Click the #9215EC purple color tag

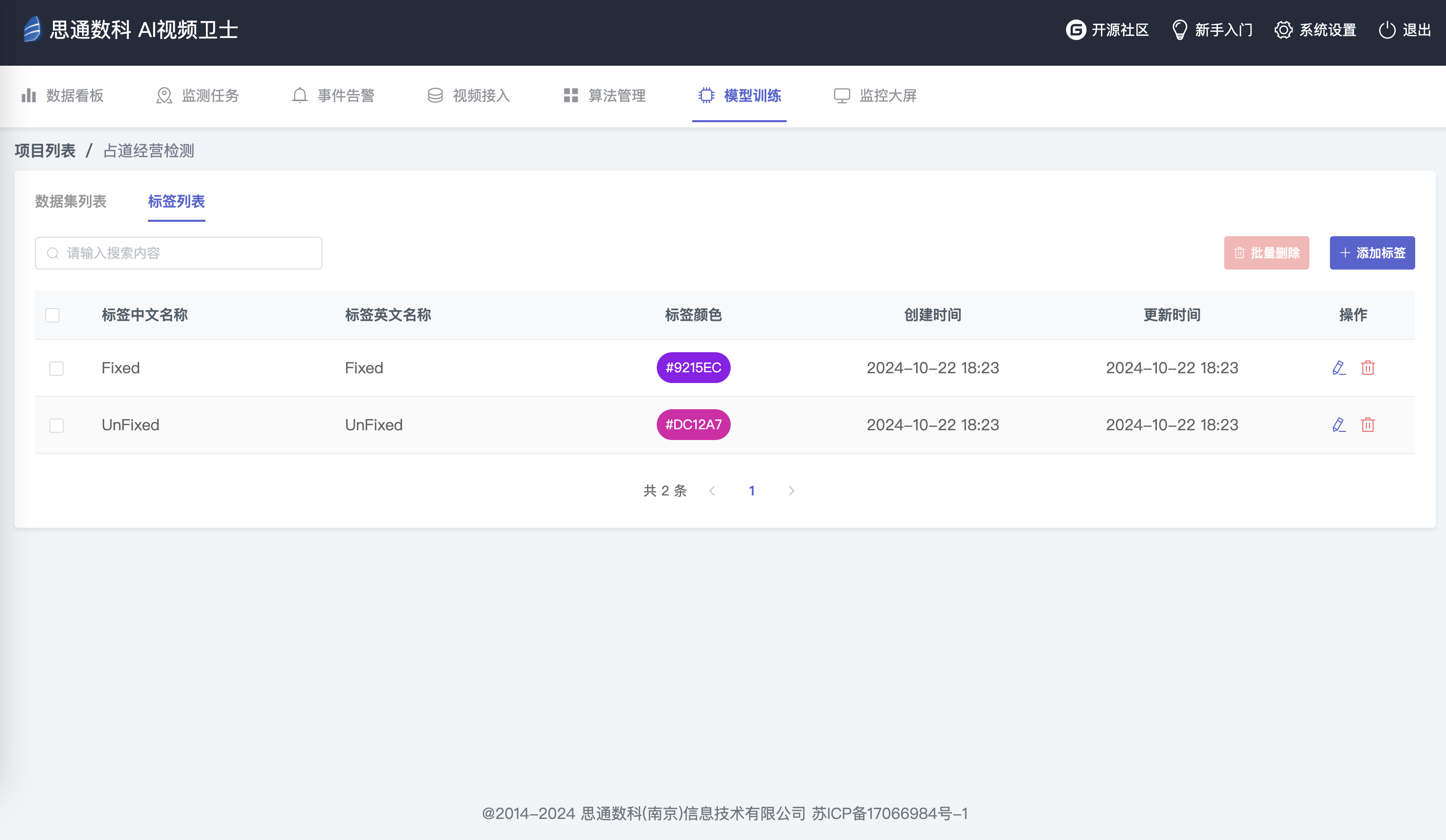693,368
